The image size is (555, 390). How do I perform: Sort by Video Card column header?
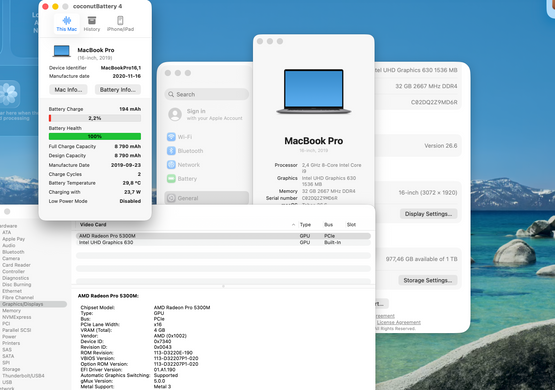click(x=93, y=225)
